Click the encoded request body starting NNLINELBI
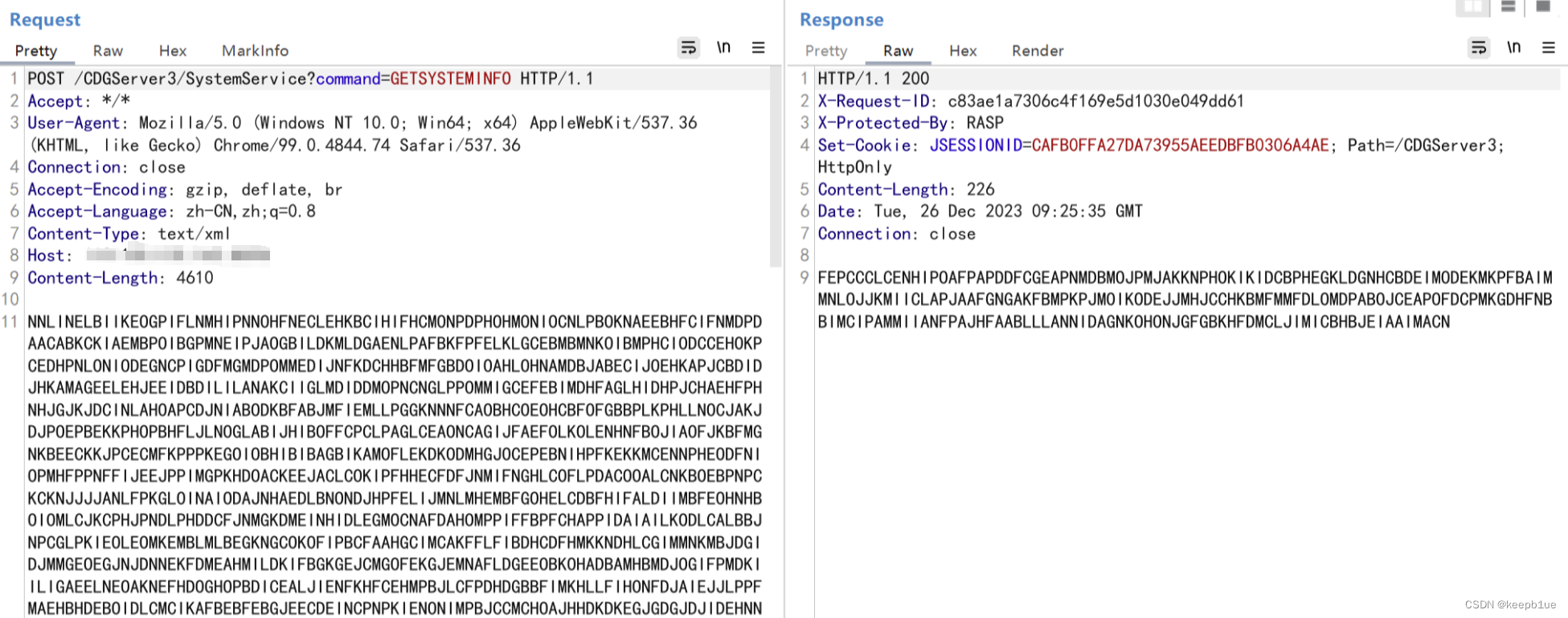 (x=395, y=465)
